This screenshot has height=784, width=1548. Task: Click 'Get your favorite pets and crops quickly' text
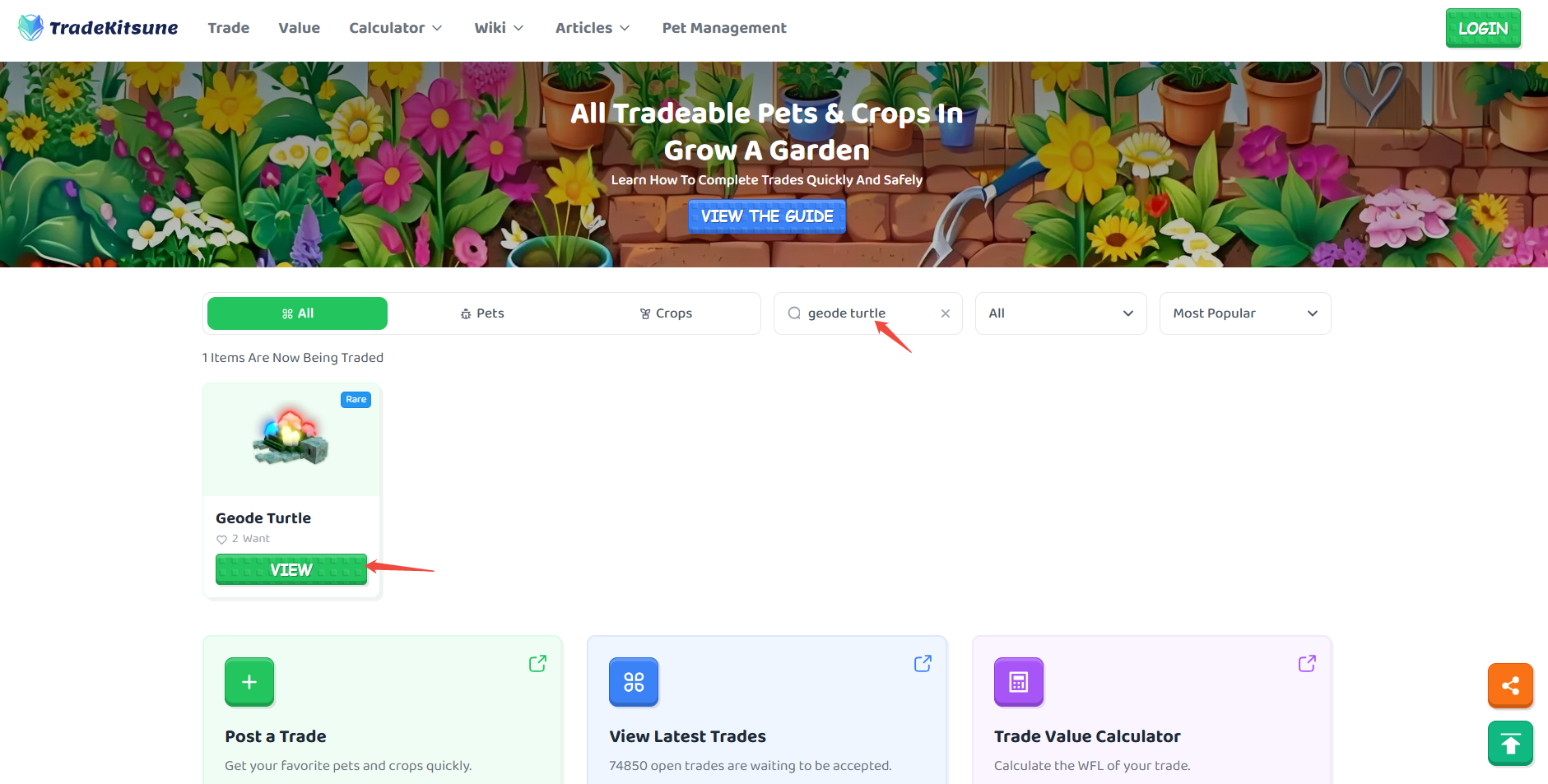point(348,766)
